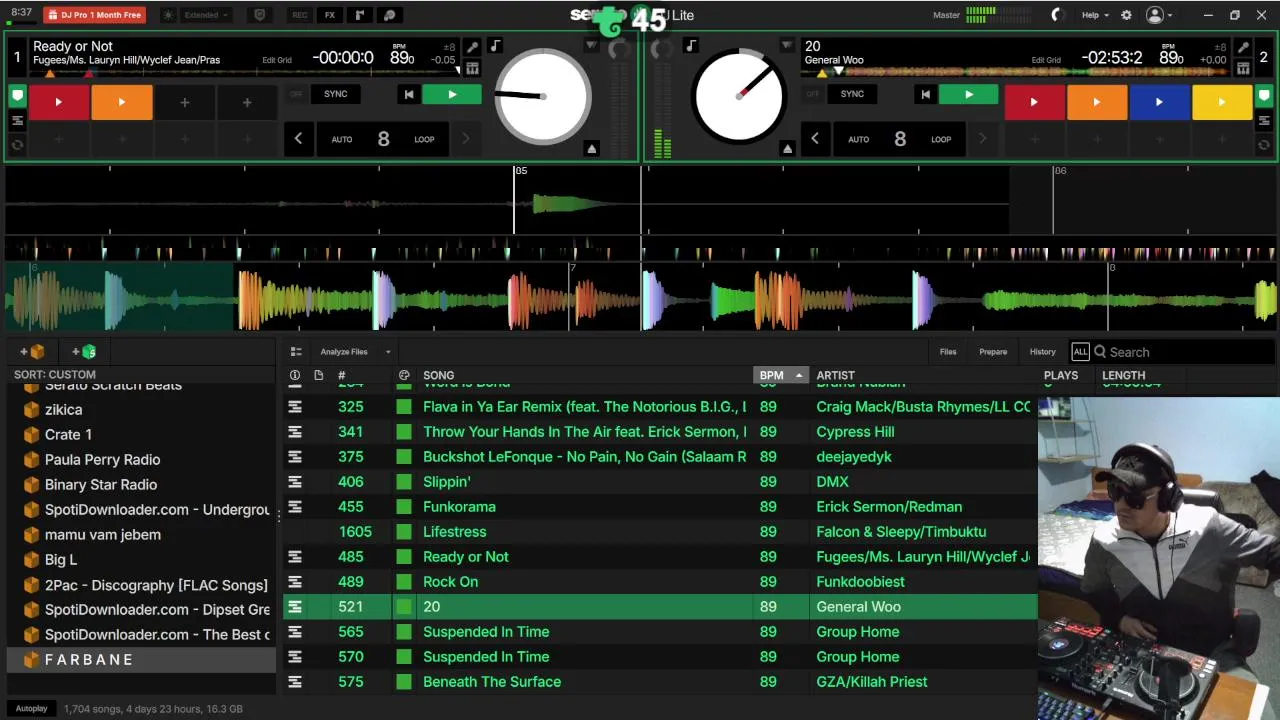Switch deck 1 pads to the sampler view
The image size is (1280, 720).
click(x=17, y=121)
